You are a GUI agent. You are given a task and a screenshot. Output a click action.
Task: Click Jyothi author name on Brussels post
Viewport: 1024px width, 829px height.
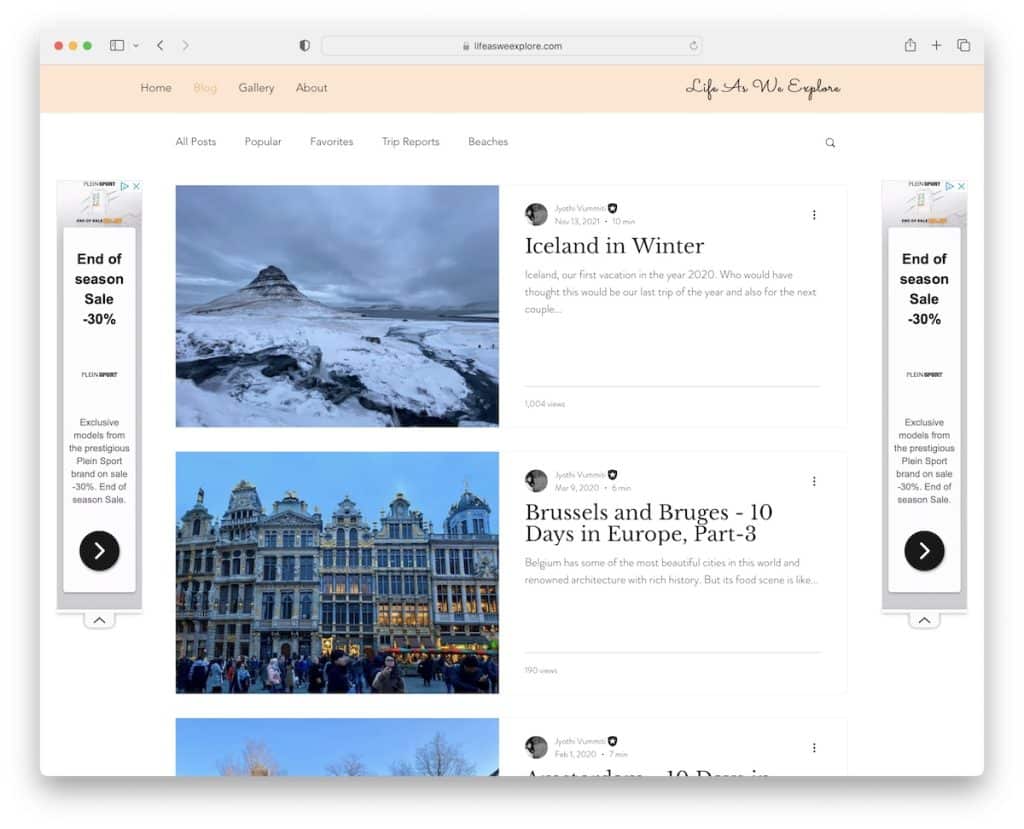[x=579, y=475]
